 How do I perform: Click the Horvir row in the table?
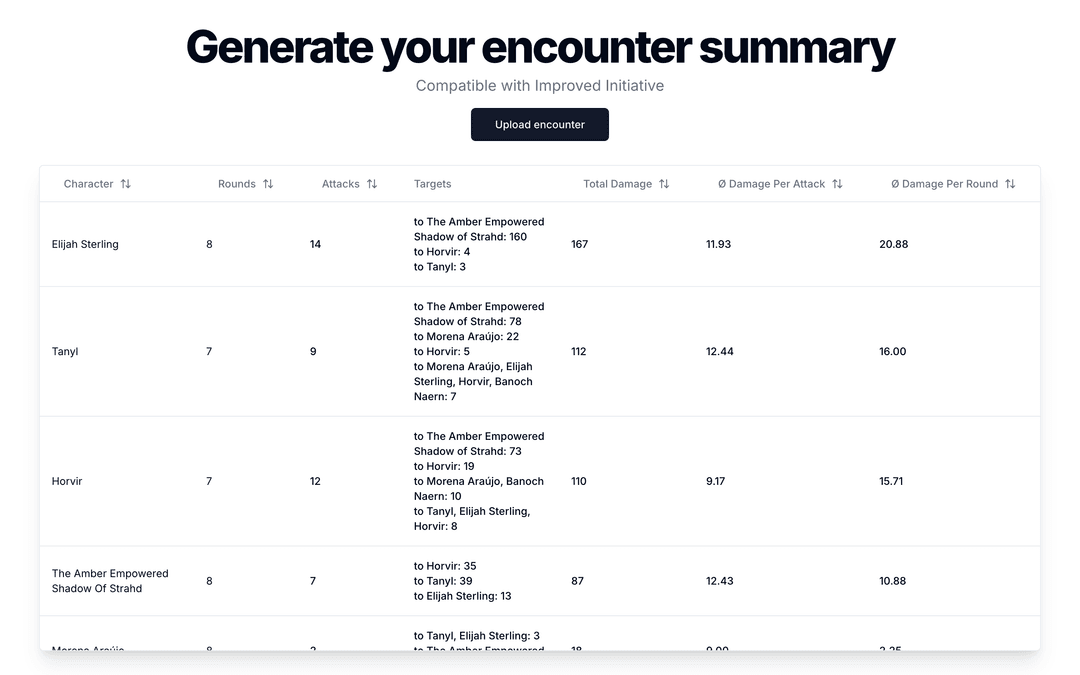[66, 481]
